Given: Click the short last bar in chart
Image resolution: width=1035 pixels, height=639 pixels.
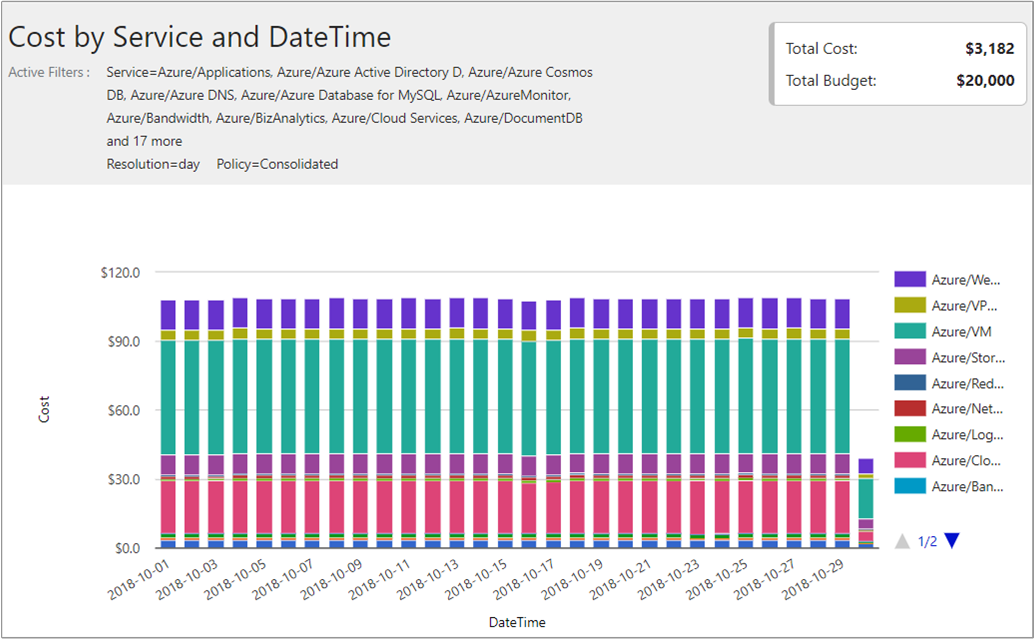Looking at the screenshot, I should (x=865, y=503).
